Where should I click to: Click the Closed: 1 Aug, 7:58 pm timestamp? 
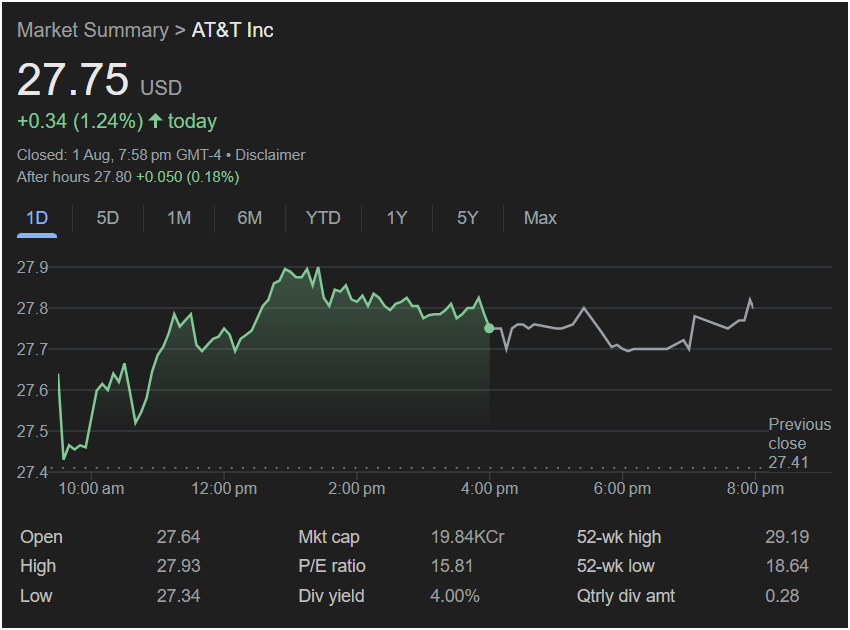[x=119, y=155]
